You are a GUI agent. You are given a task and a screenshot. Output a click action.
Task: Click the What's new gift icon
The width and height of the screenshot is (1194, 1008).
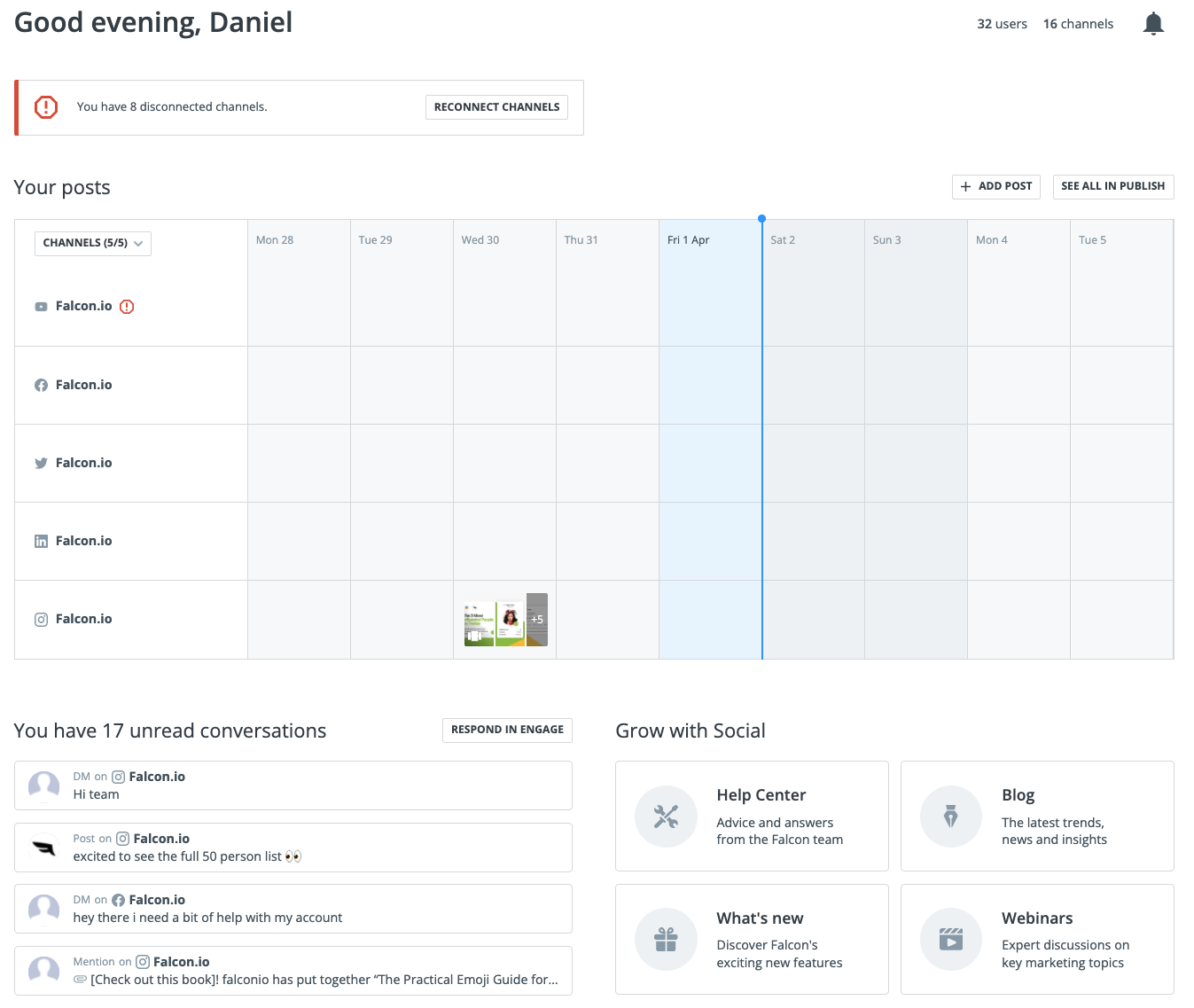tap(666, 939)
